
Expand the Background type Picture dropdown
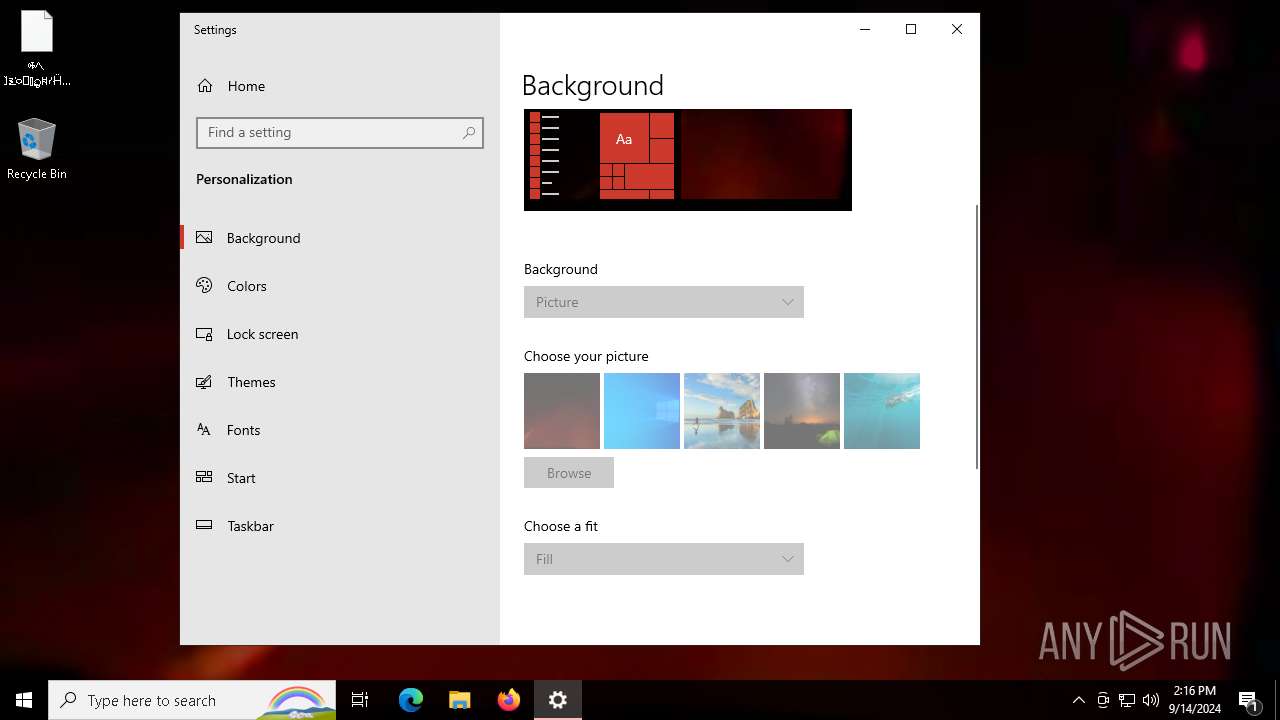(664, 302)
